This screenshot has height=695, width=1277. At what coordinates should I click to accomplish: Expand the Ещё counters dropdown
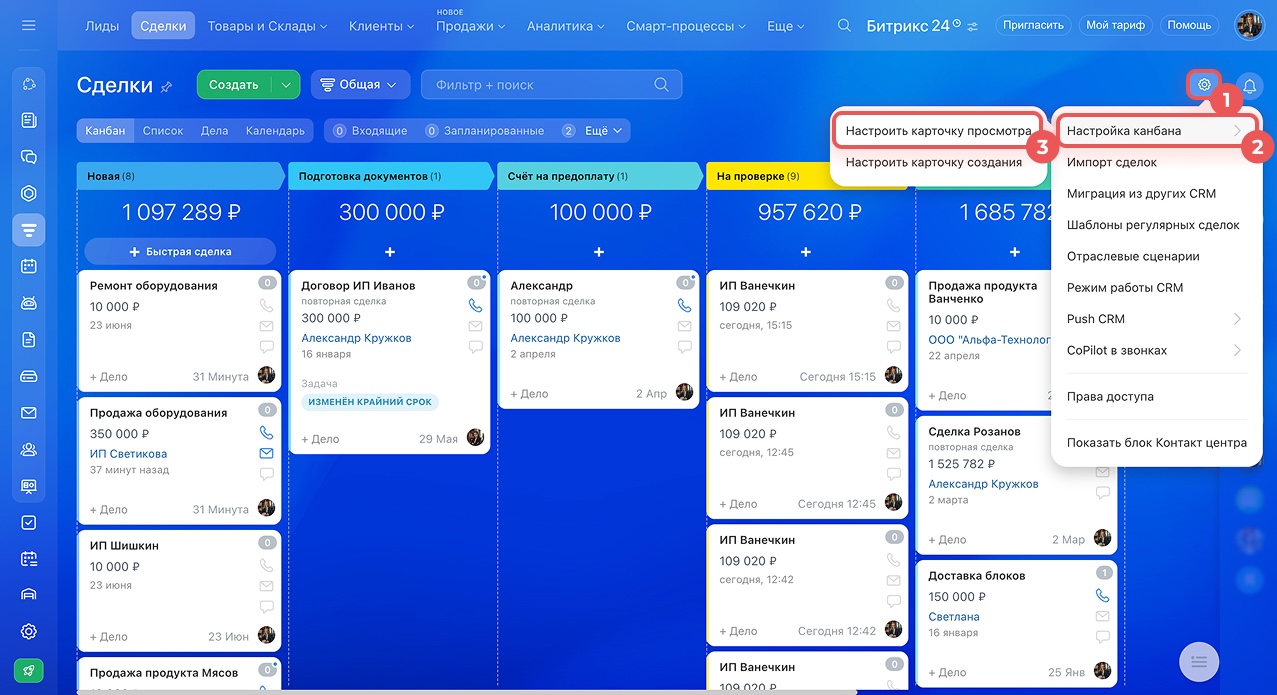pos(594,131)
